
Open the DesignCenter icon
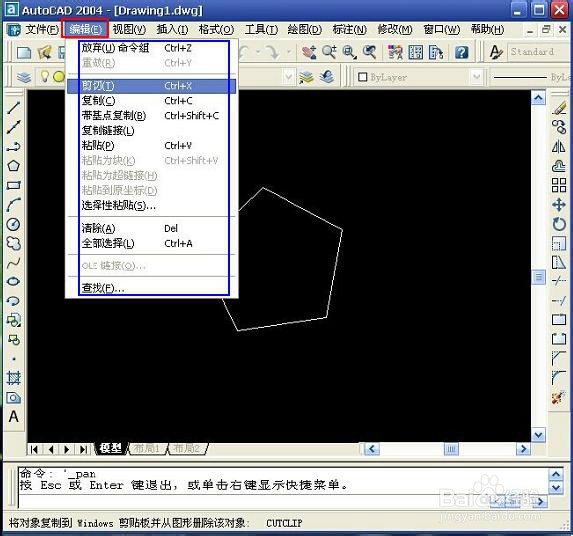415,53
